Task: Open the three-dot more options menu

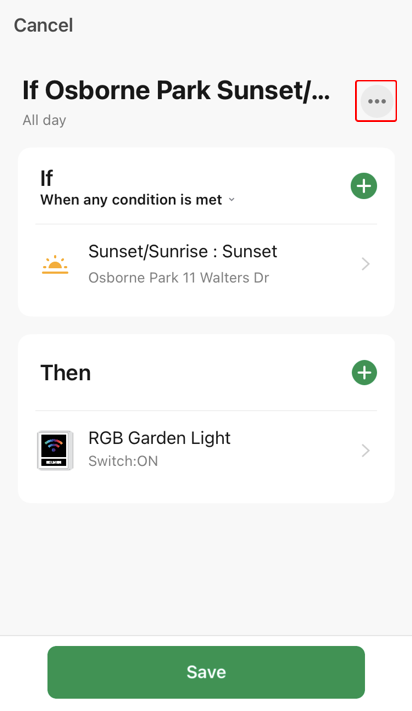Action: (377, 101)
